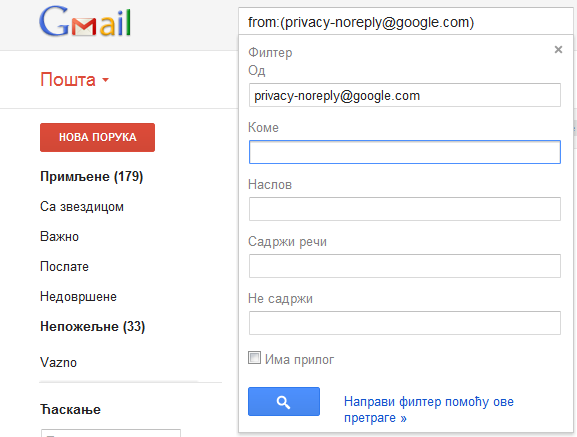The image size is (577, 437).
Task: Enable the Има прилог checkbox
Action: (x=254, y=358)
